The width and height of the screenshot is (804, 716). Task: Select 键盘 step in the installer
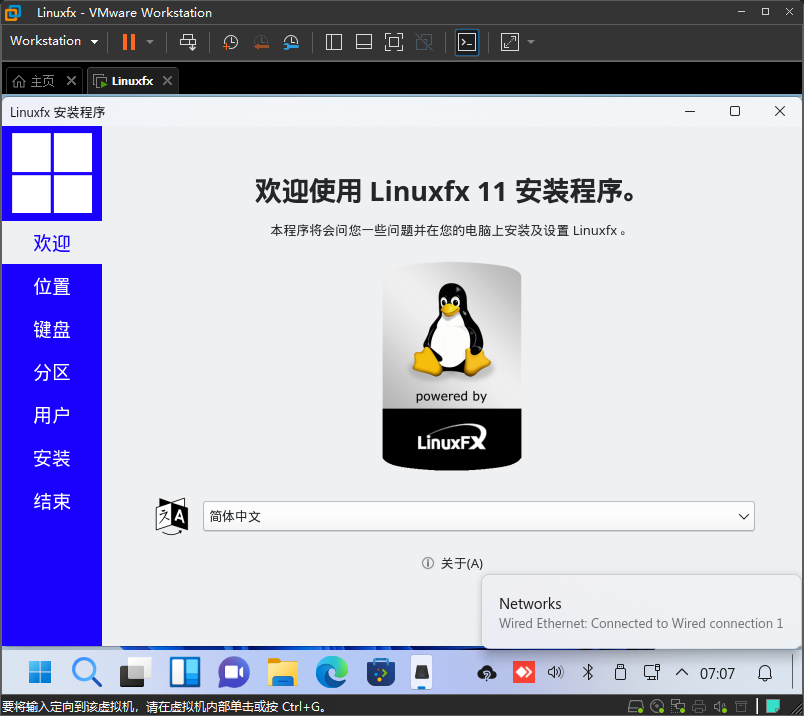coord(51,329)
